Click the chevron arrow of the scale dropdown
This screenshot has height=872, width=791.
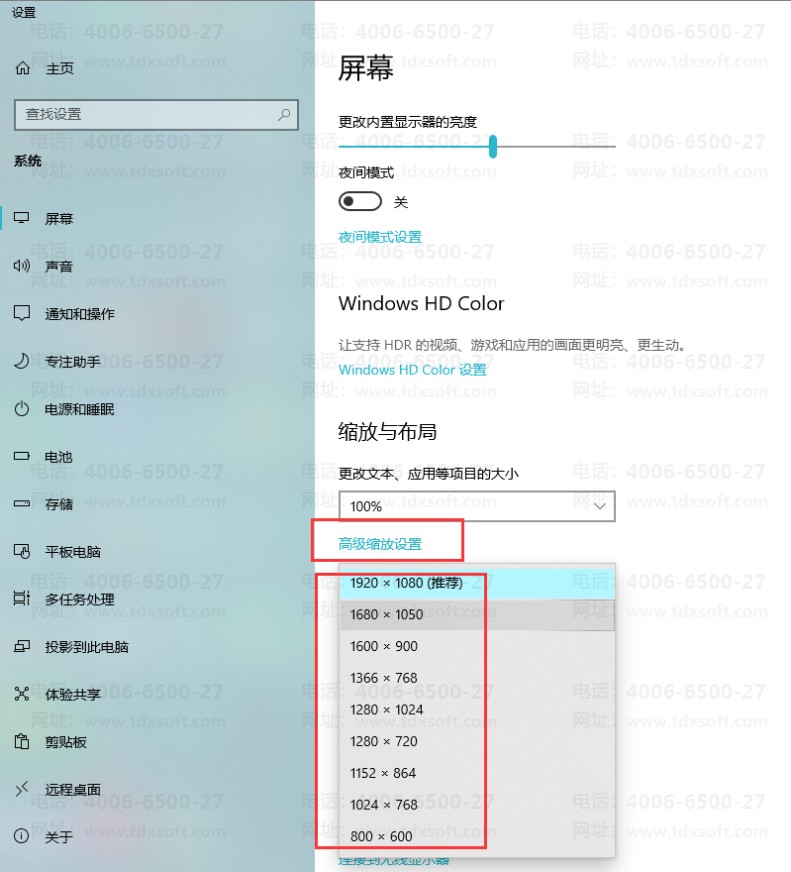coord(600,506)
